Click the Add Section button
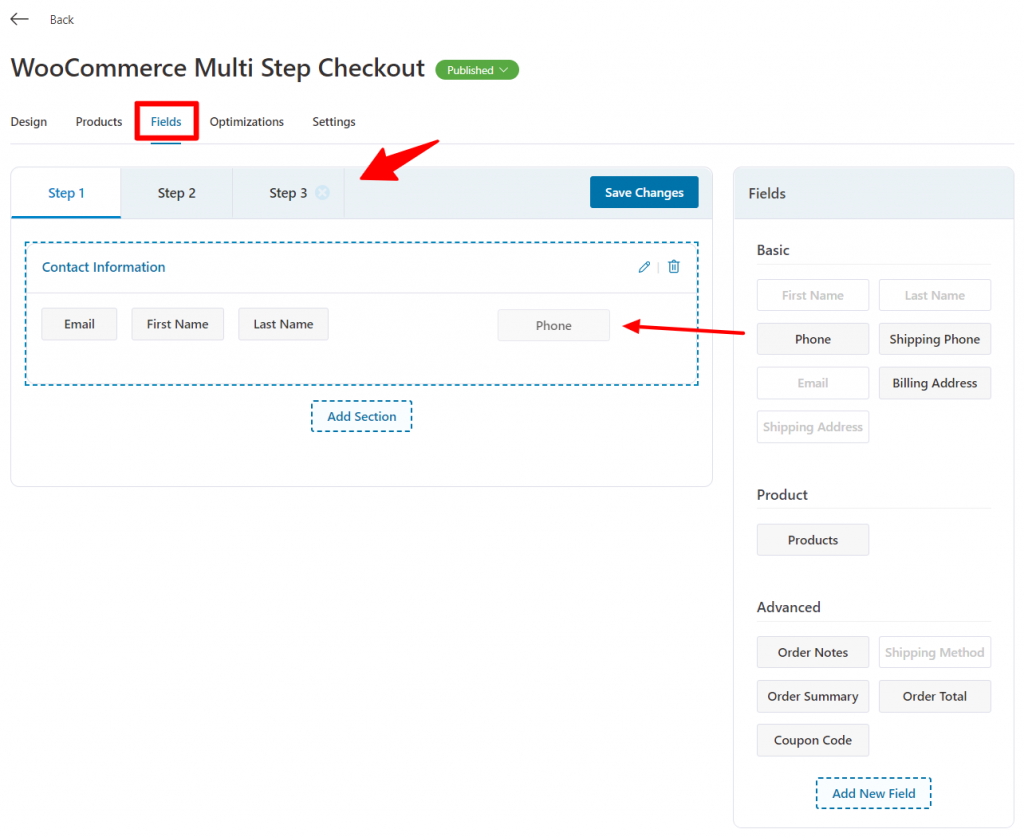Viewport: 1024px width, 837px height. (x=362, y=417)
